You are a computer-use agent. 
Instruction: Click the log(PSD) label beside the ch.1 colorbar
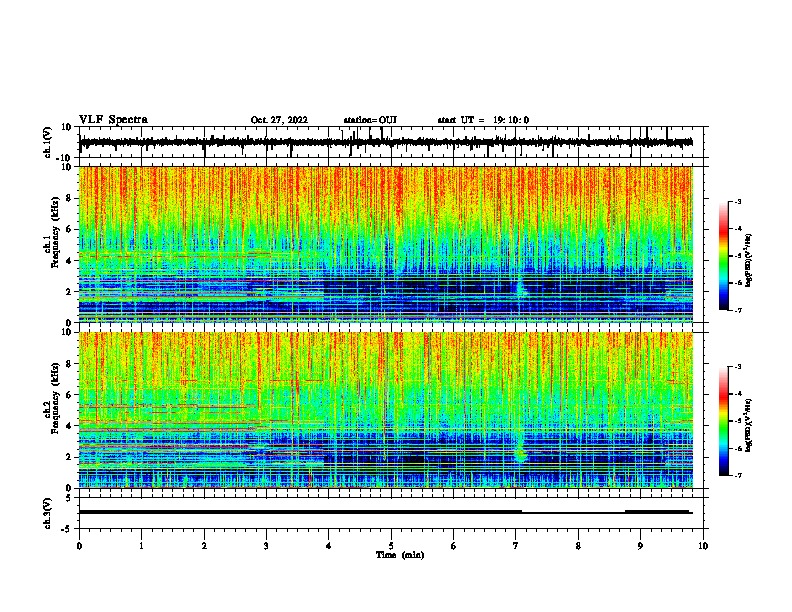(x=749, y=261)
